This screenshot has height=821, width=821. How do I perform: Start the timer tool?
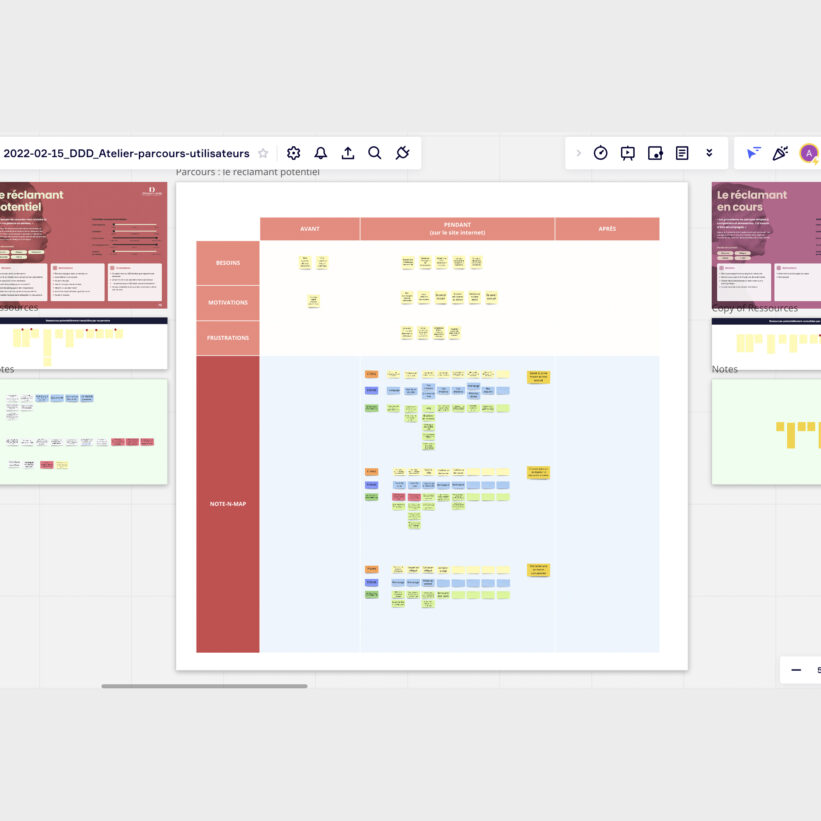tap(600, 153)
